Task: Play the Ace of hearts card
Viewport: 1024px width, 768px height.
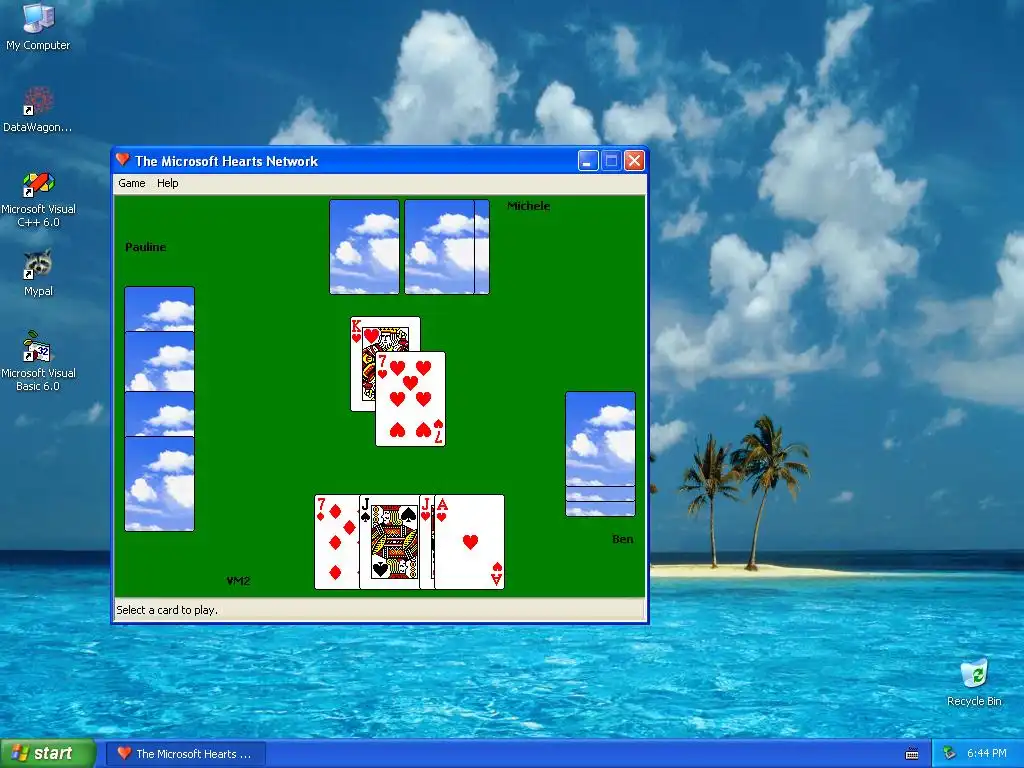Action: [x=470, y=542]
